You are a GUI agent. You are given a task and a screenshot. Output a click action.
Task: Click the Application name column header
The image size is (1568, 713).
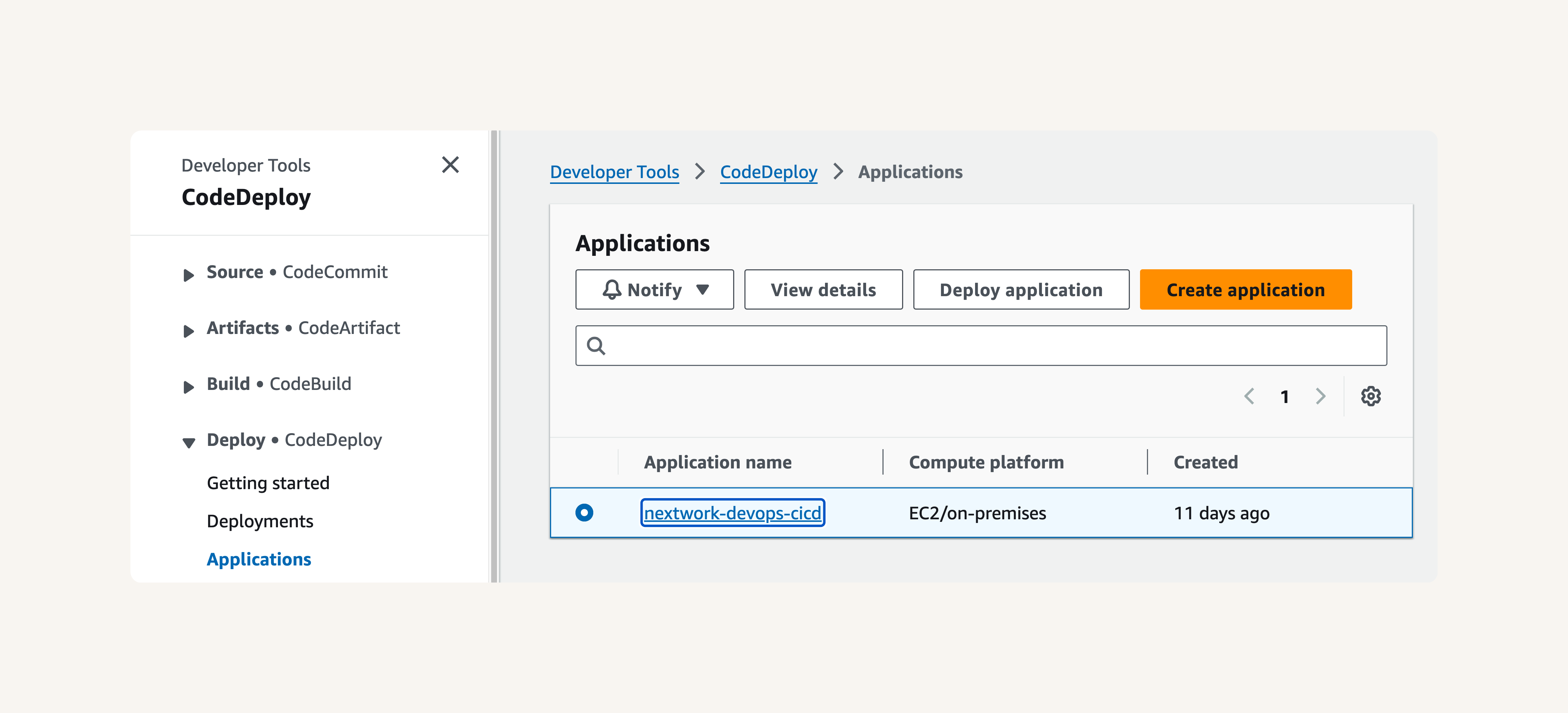click(718, 462)
